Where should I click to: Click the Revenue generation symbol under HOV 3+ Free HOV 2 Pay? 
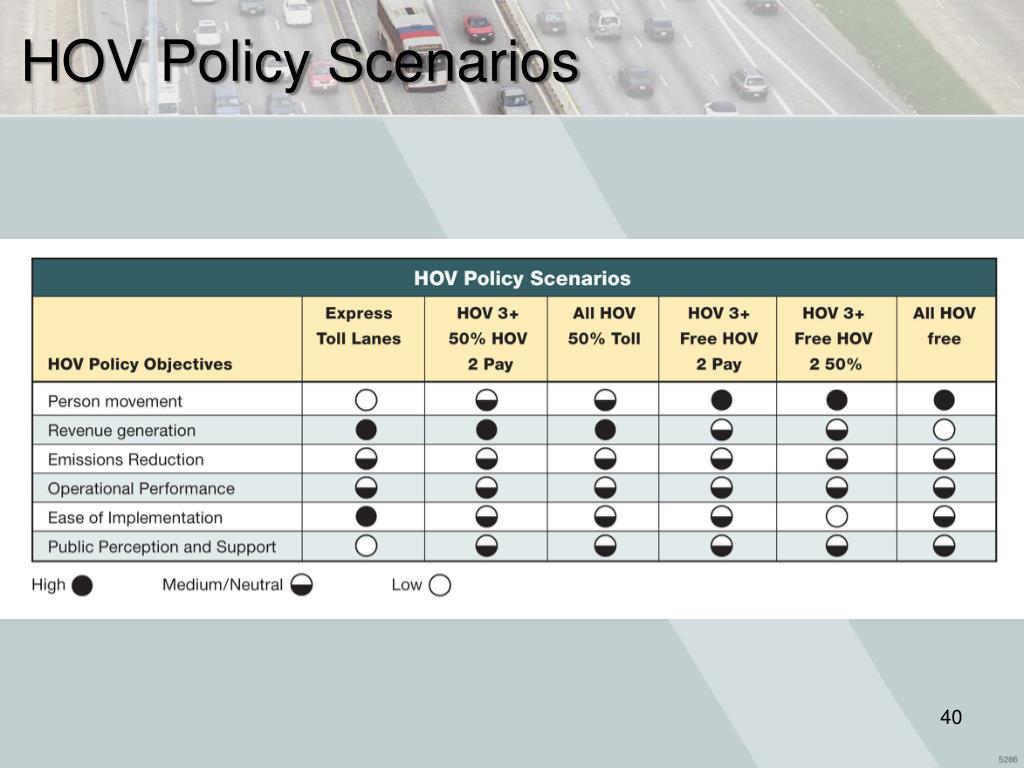pos(721,429)
